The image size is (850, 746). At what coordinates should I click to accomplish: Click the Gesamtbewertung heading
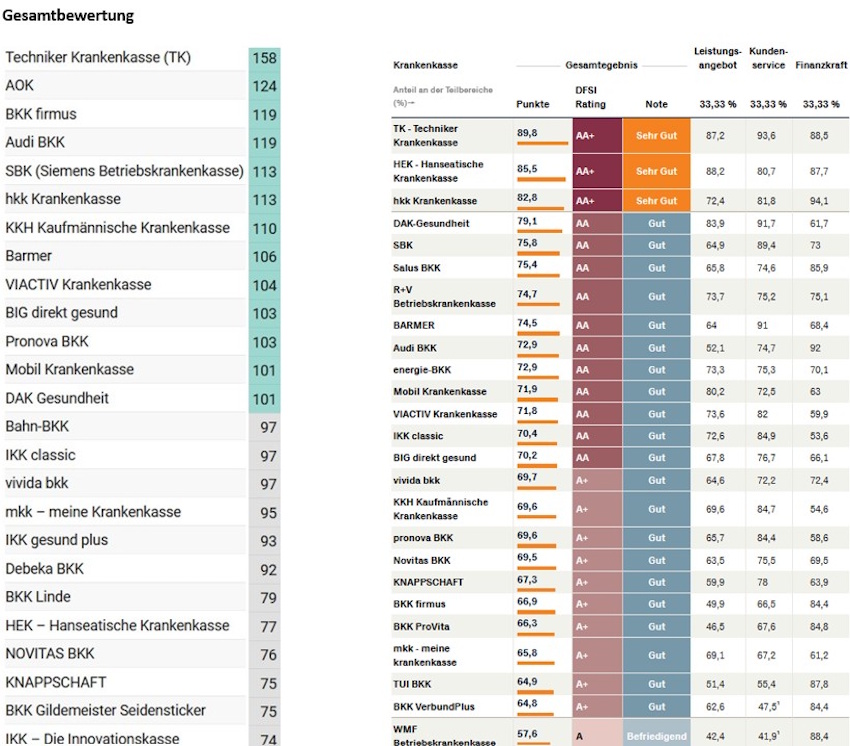pyautogui.click(x=68, y=17)
